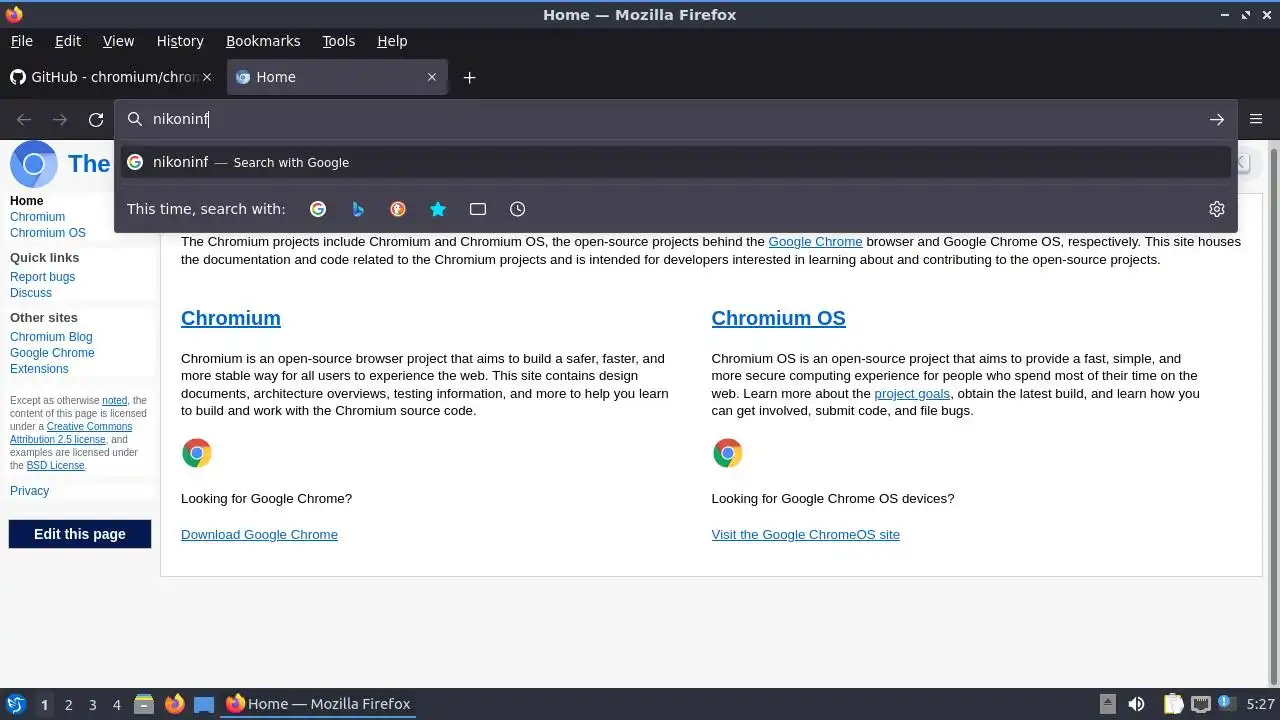Screen dimensions: 1280x720
Task: Choose Bing for this search
Action: [x=358, y=209]
